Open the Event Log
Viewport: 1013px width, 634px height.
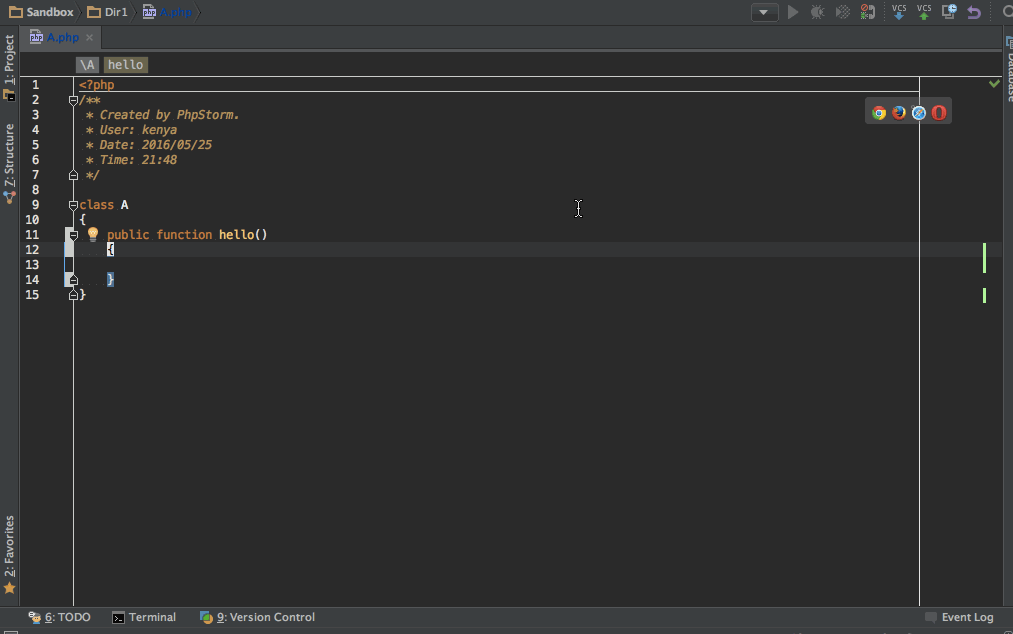pos(959,617)
